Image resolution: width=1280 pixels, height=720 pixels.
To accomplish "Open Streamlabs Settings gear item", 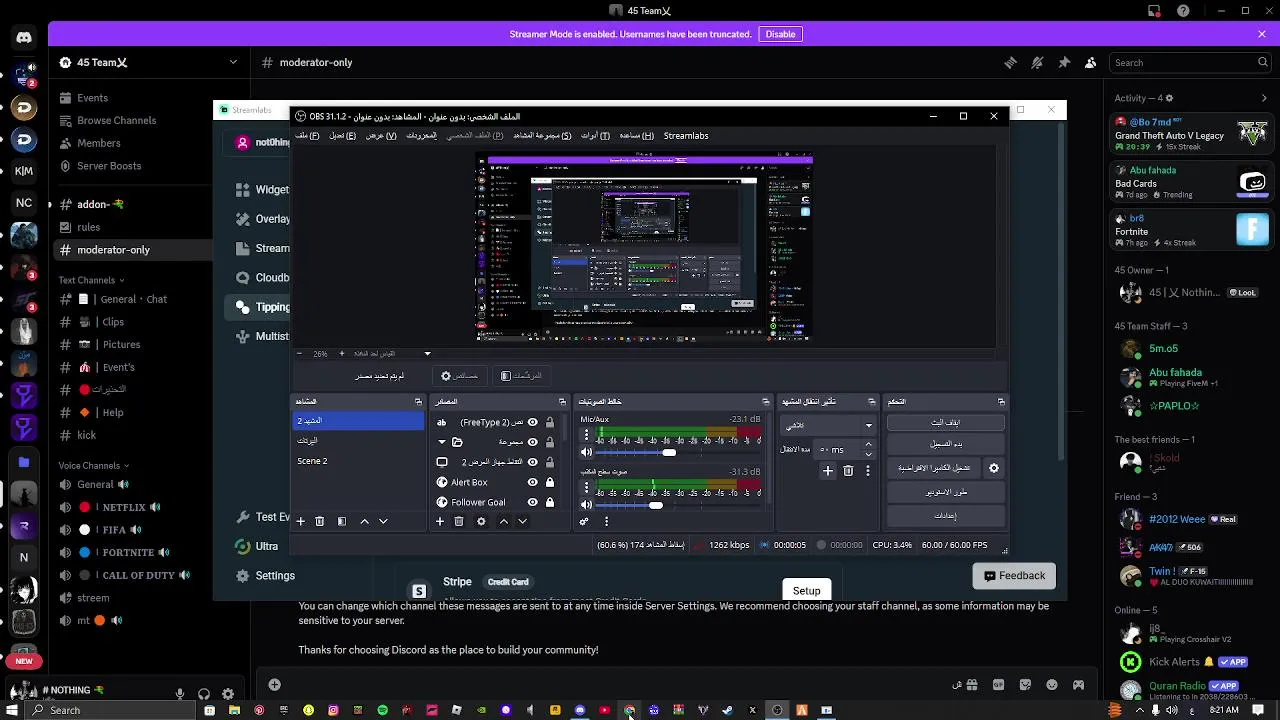I will [x=265, y=576].
